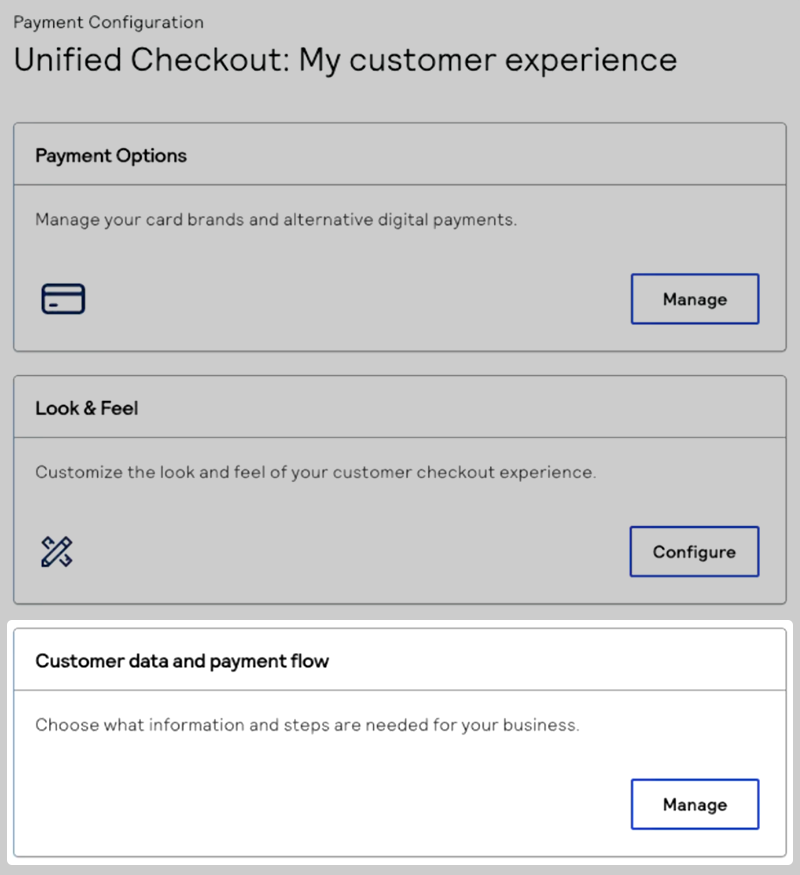Click the Customer data and payment flow header

pyautogui.click(x=181, y=661)
